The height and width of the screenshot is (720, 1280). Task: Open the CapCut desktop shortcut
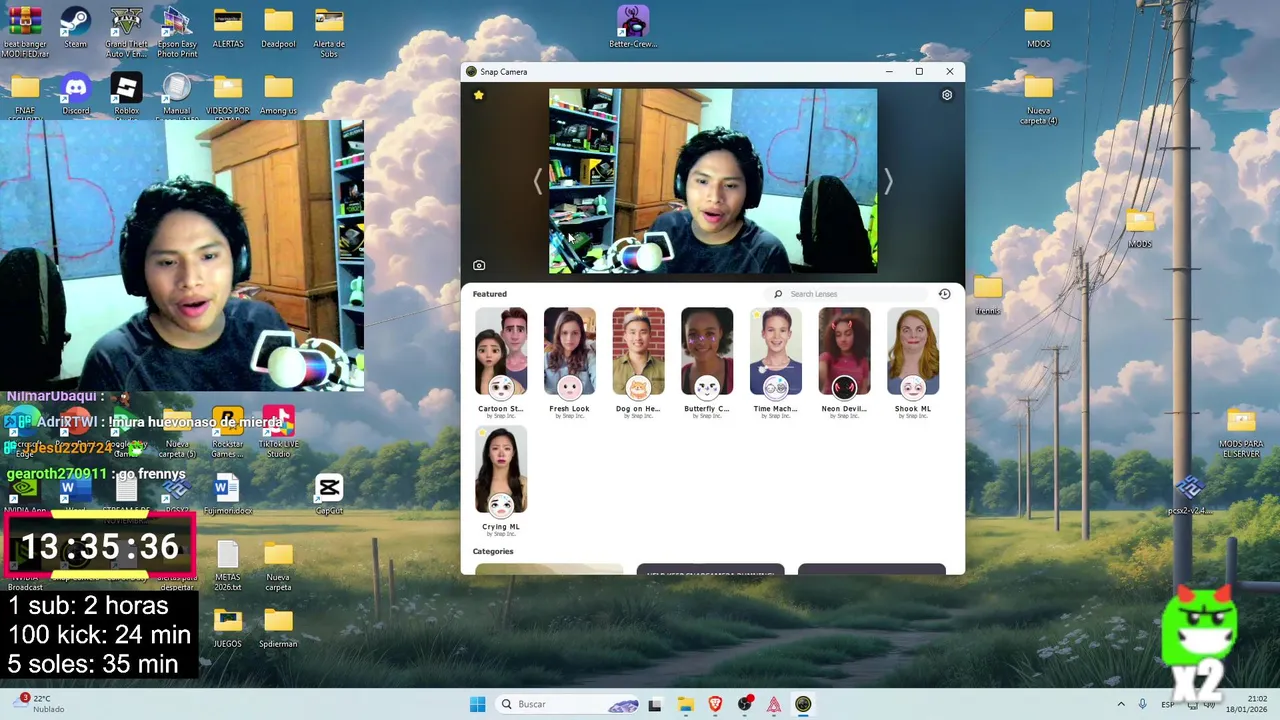click(x=329, y=495)
